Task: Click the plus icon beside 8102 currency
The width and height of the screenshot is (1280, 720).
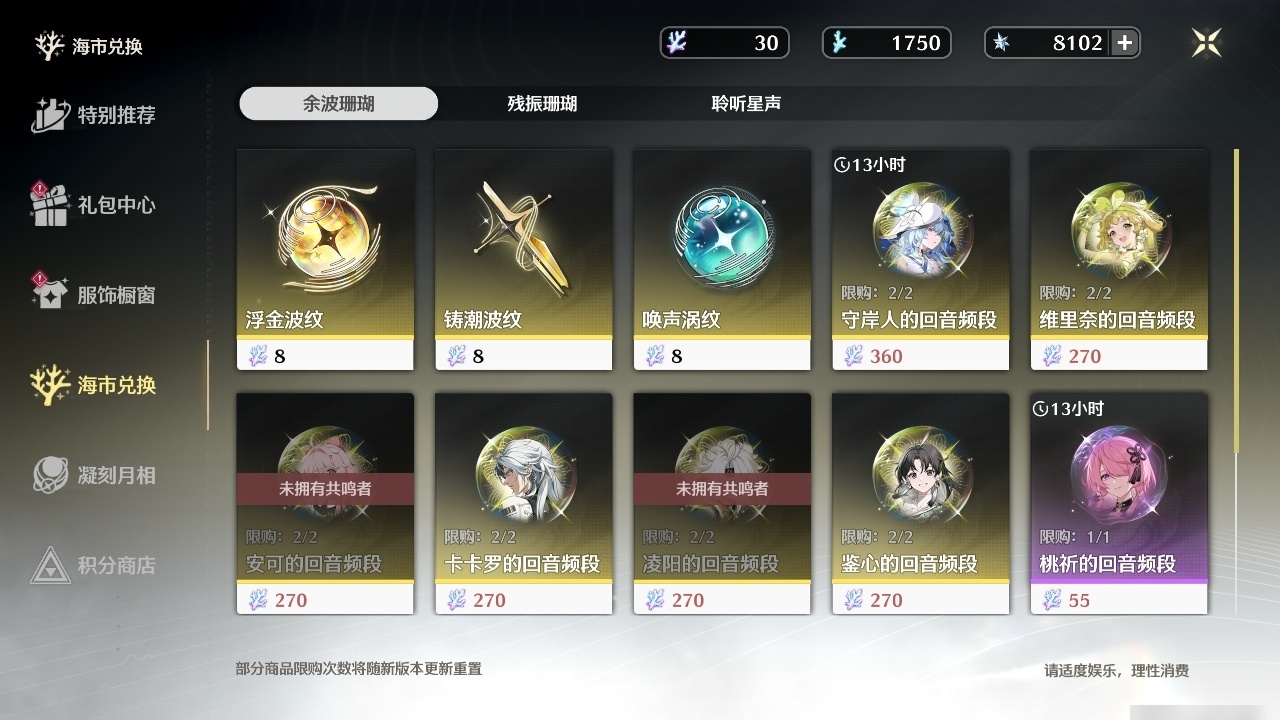Action: point(1124,42)
